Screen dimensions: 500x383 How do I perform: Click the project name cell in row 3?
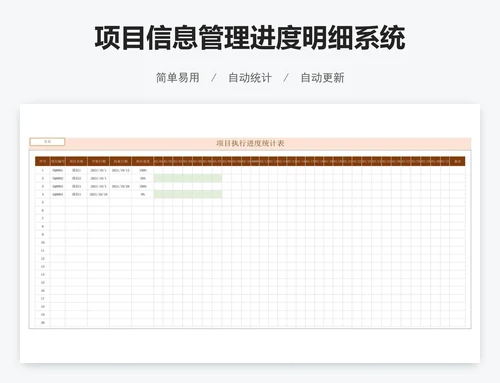coord(76,186)
